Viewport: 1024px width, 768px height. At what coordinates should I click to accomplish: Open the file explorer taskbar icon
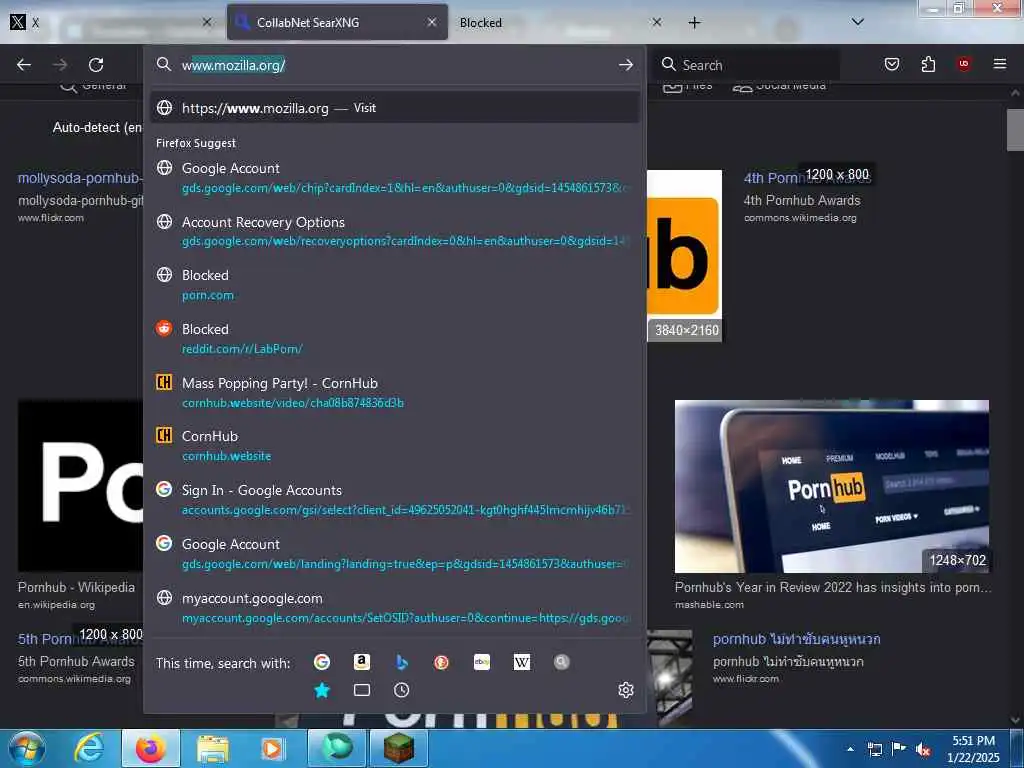[213, 748]
